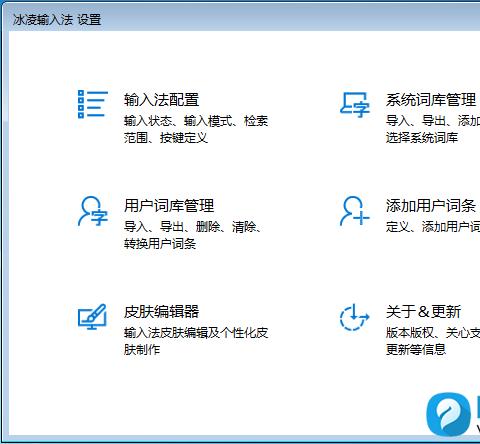
Task: Click the description 输入状态、输入模式、检索范围、按键定义
Action: [196, 129]
